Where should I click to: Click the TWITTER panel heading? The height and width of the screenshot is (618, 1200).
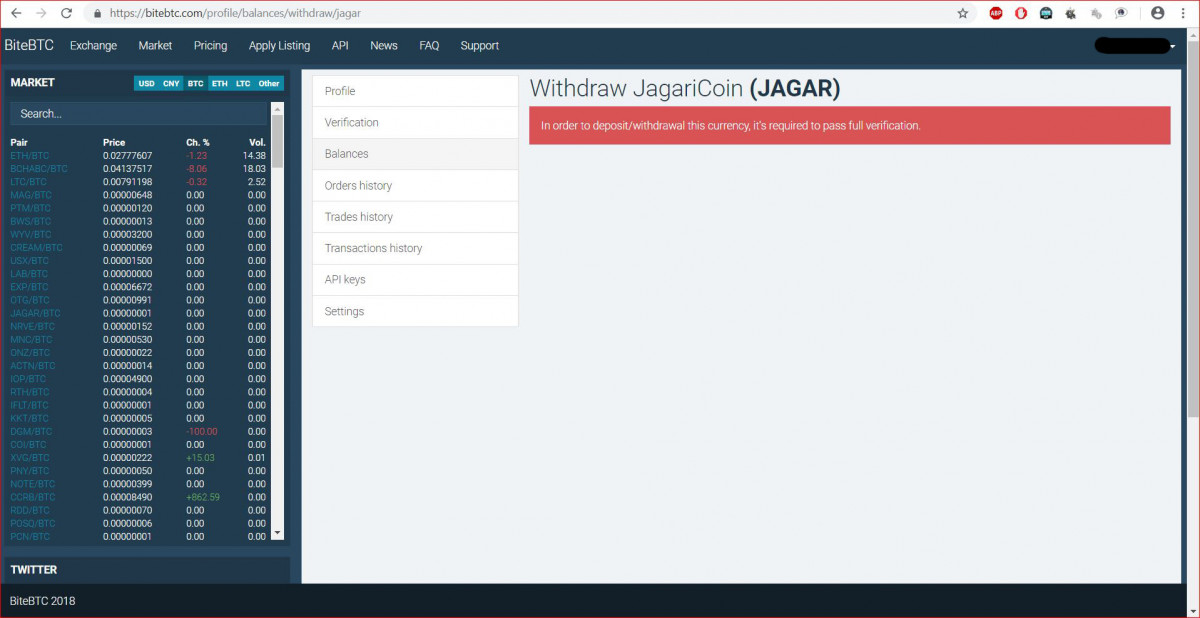coord(34,570)
